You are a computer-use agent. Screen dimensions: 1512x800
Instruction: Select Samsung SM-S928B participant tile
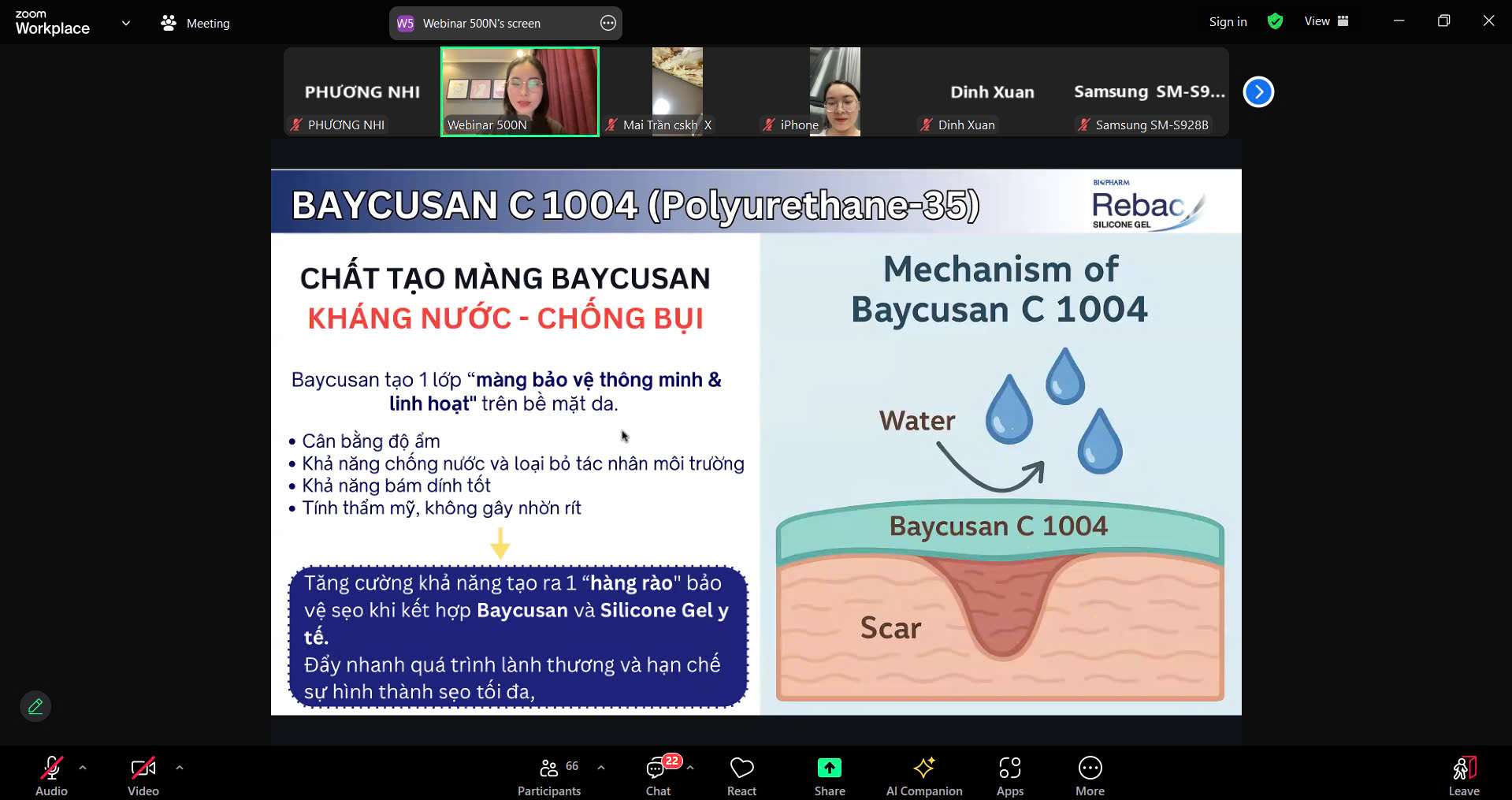click(x=1150, y=91)
